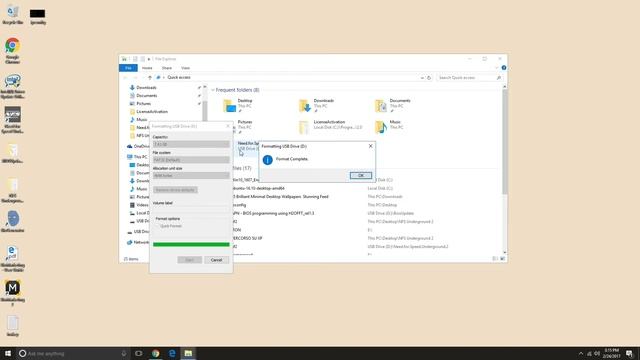Click the Windows Start button
The width and height of the screenshot is (640, 360).
pos(8,353)
